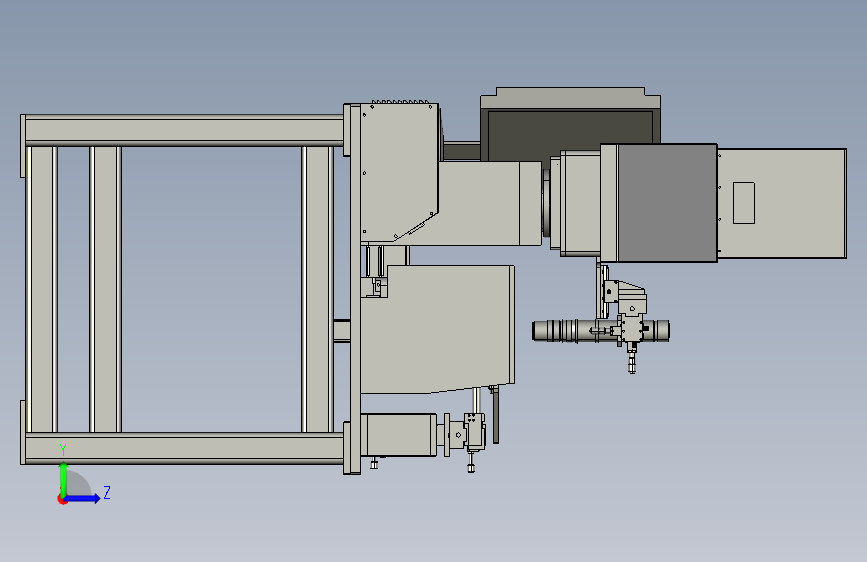Select the angled cover with vent slots on top
The width and height of the screenshot is (867, 562).
[399, 172]
